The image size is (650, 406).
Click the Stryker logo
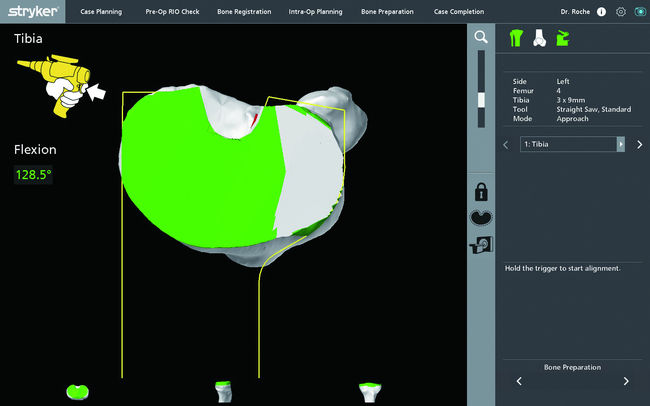33,11
